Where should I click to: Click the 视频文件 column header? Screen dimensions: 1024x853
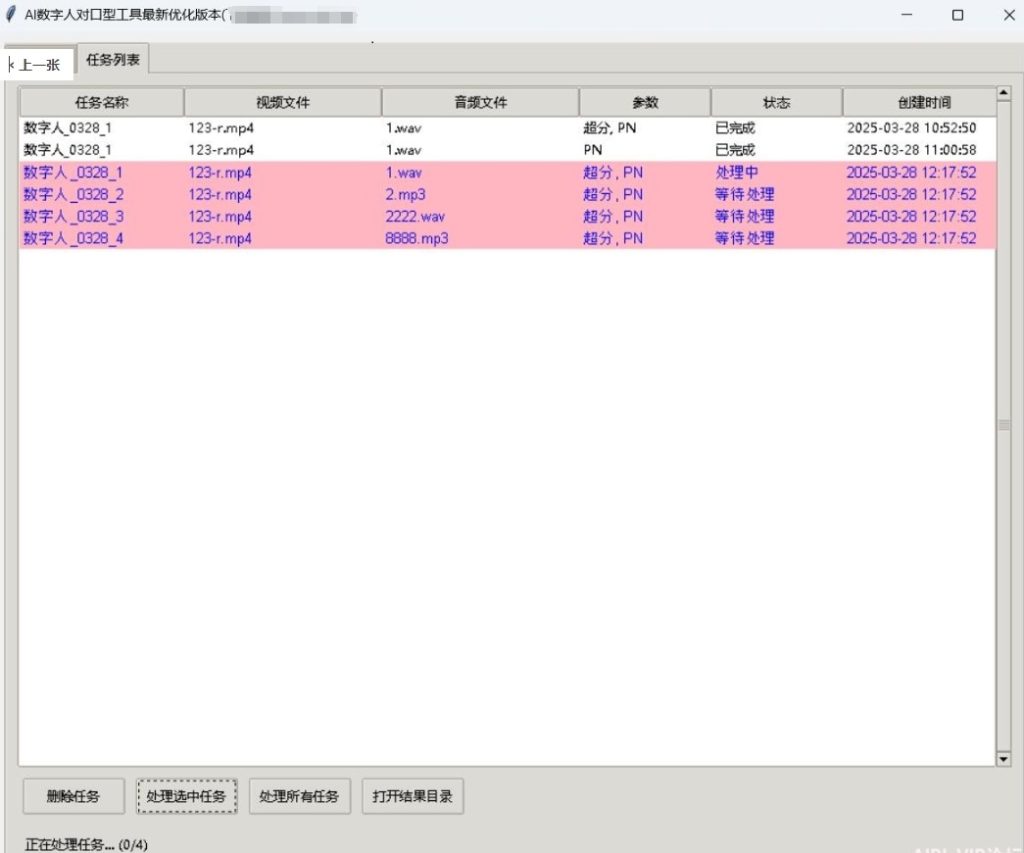282,102
